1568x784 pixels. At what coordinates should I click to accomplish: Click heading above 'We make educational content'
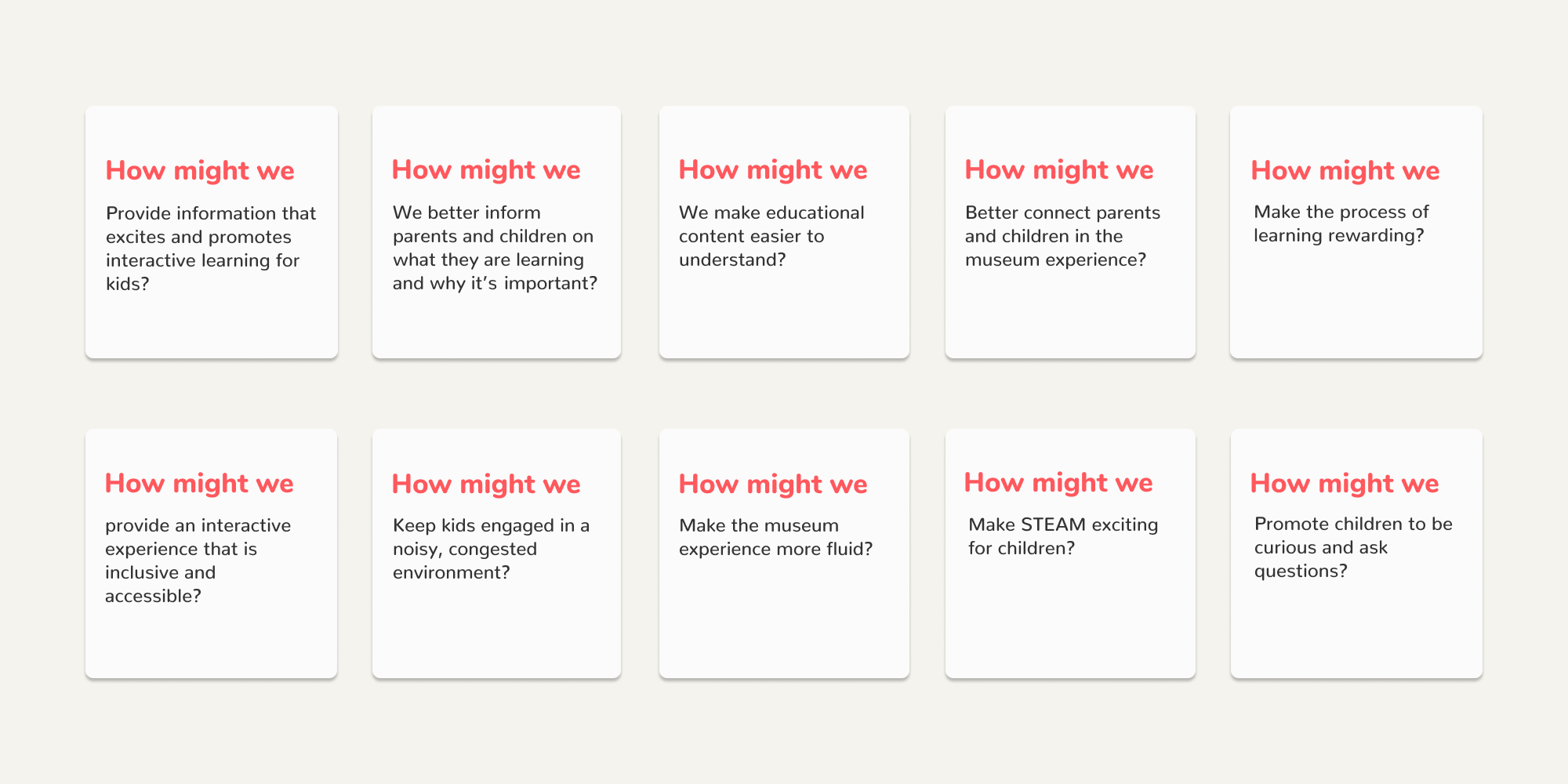point(773,170)
